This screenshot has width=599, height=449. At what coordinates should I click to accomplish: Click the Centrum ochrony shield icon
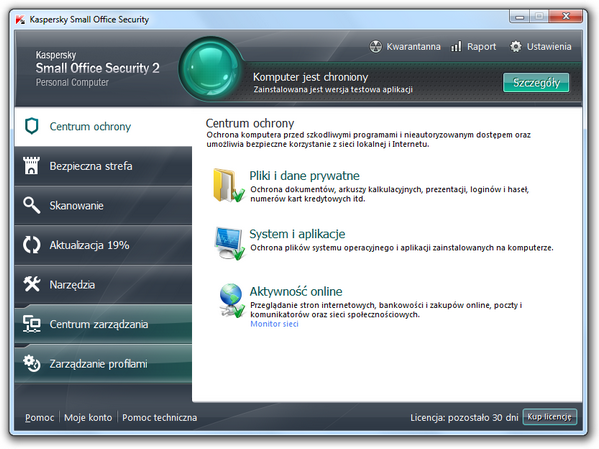click(x=32, y=126)
